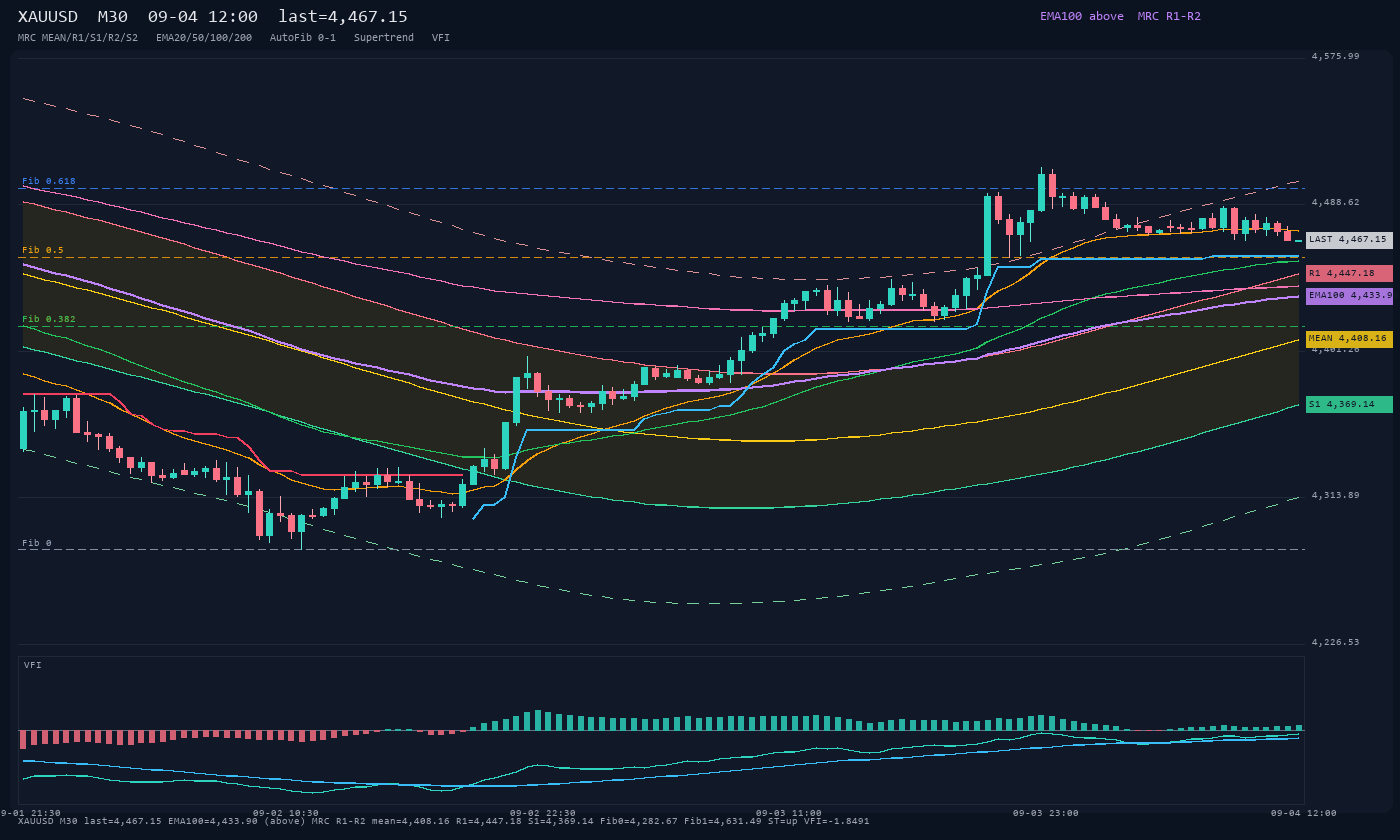Select the 09-03 23:00 time axis label

point(1046,813)
